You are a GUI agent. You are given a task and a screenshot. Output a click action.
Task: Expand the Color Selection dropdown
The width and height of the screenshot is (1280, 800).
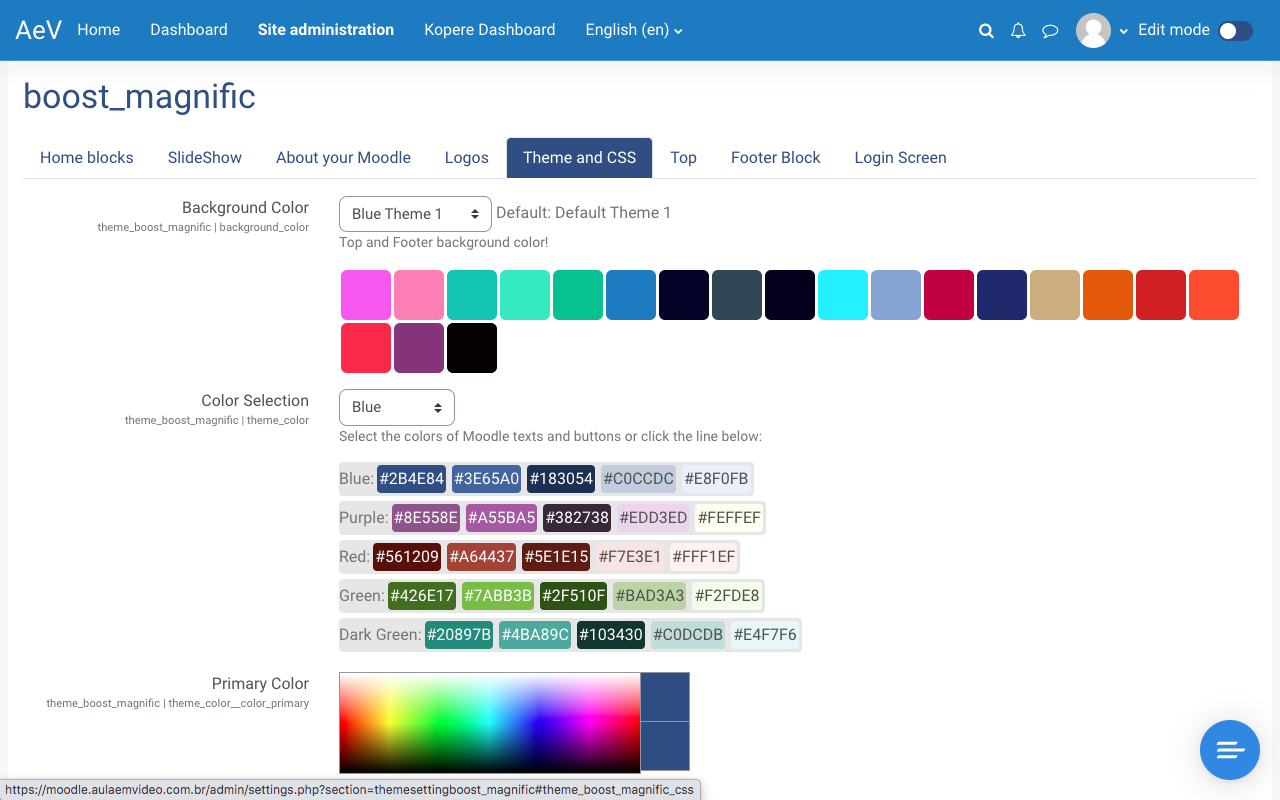coord(396,407)
